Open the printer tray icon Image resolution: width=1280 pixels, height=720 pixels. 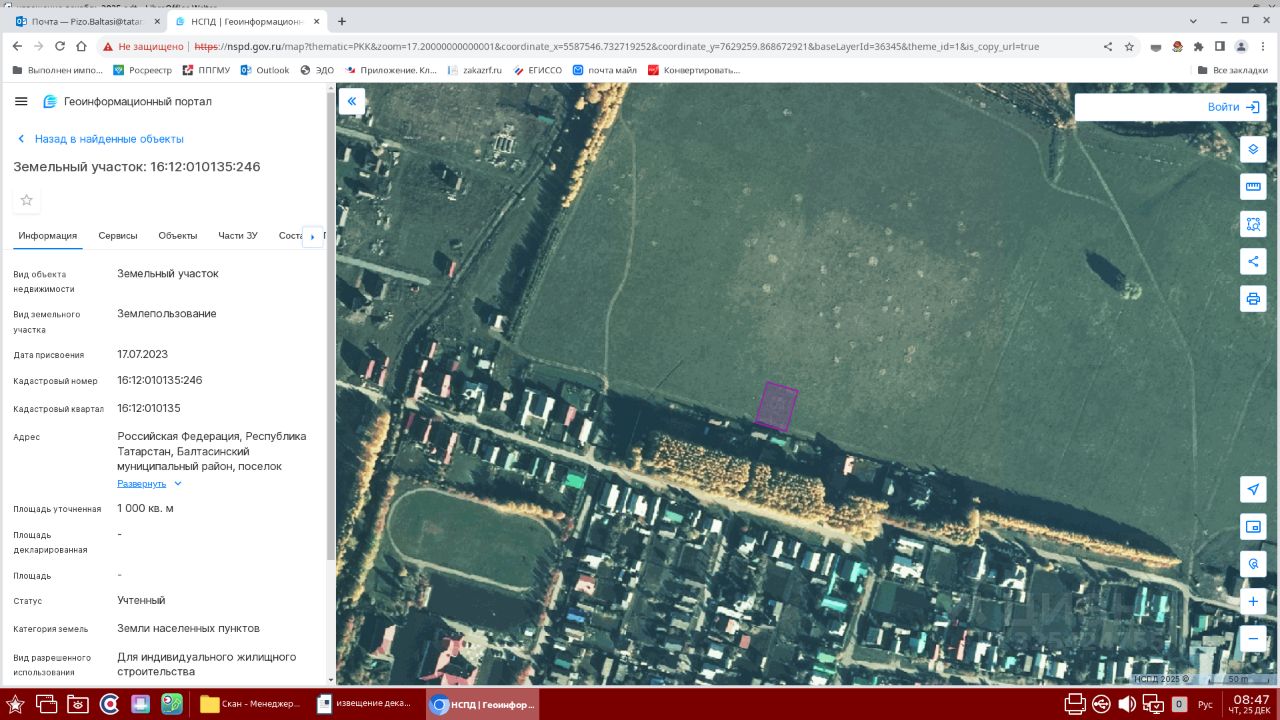click(1075, 704)
